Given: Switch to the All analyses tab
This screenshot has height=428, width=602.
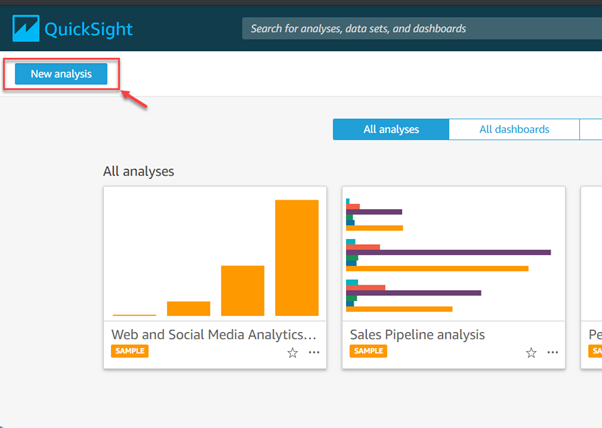Looking at the screenshot, I should [391, 129].
